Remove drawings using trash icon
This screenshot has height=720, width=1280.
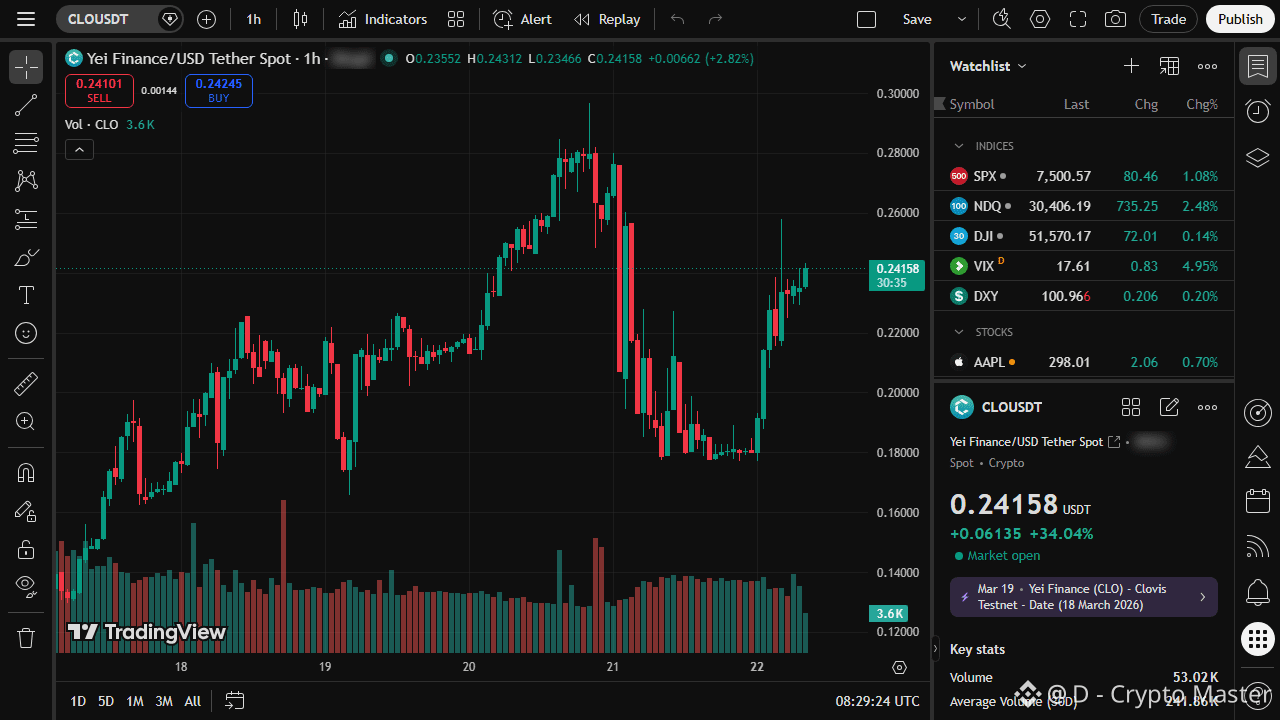click(26, 637)
